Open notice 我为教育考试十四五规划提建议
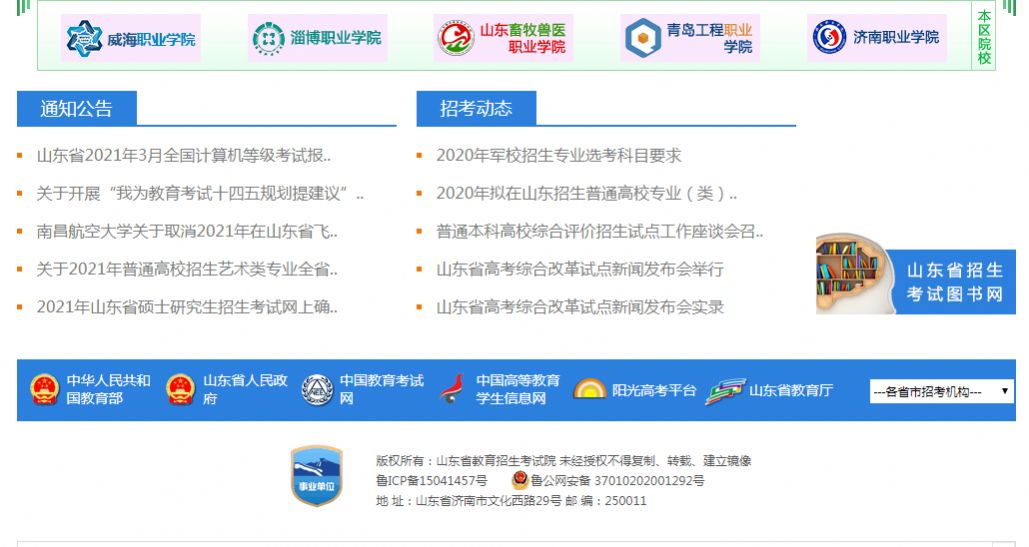This screenshot has width=1029, height=547. (200, 193)
